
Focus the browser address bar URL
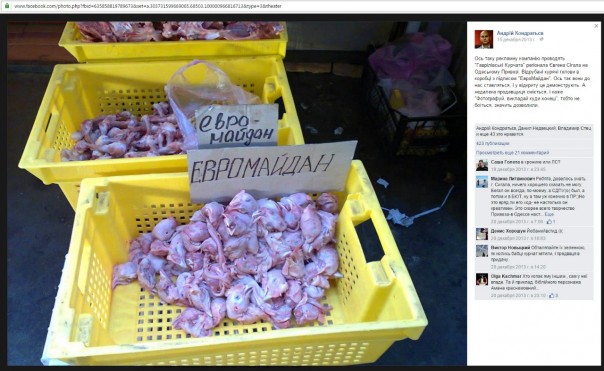tap(148, 6)
